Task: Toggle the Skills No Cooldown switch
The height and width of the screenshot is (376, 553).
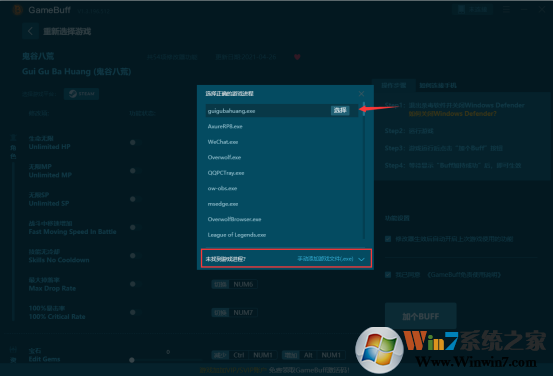Action: (135, 256)
